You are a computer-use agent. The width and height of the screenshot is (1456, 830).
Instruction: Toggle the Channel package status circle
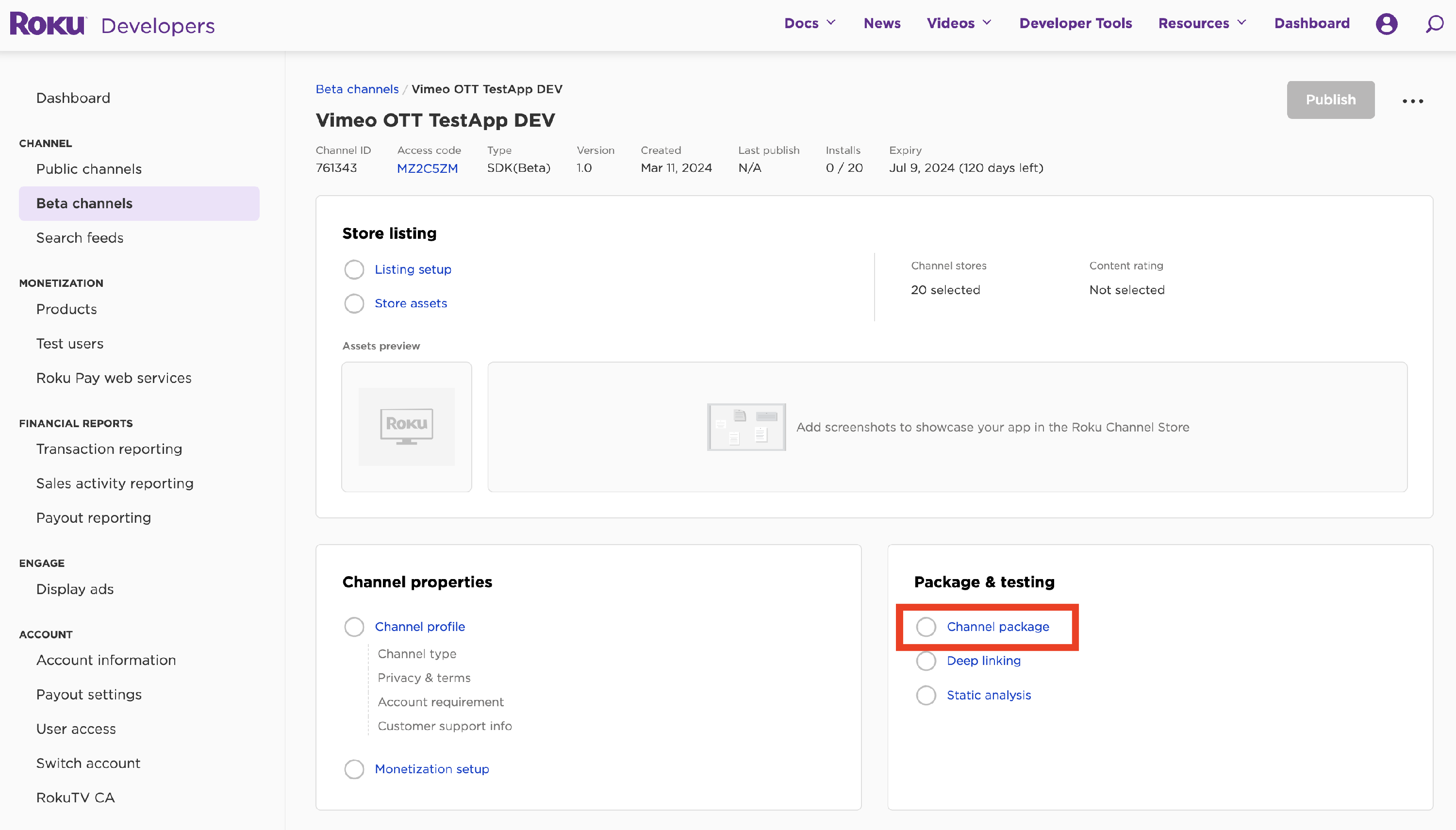click(926, 627)
